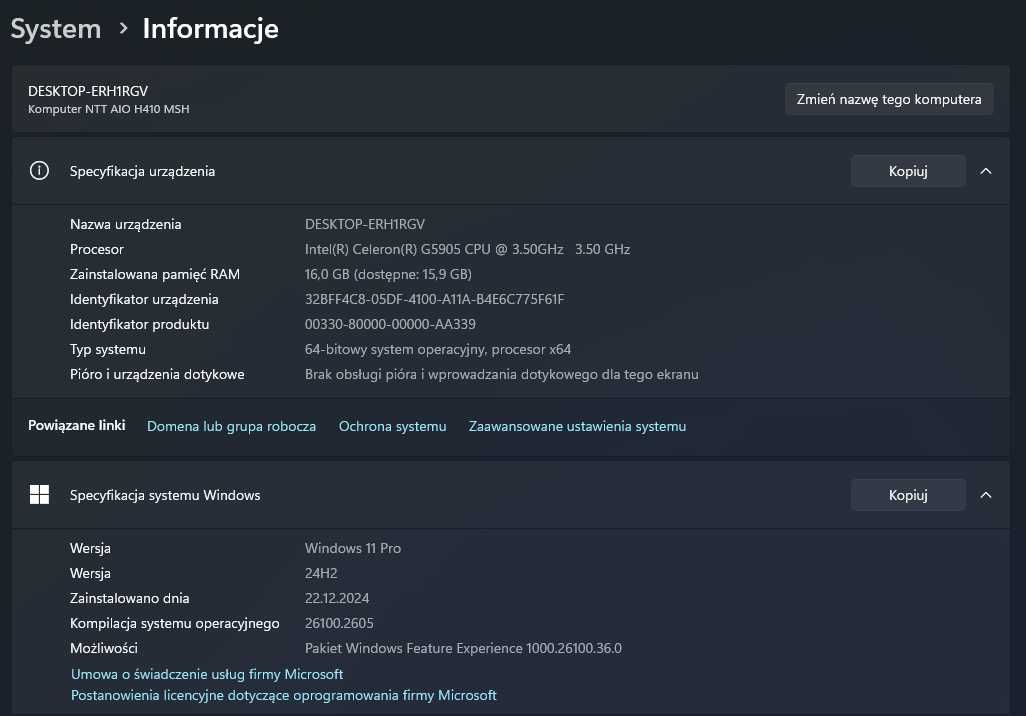The height and width of the screenshot is (716, 1026).
Task: Copy Windows specification with its Kopiuj button
Action: [x=908, y=495]
